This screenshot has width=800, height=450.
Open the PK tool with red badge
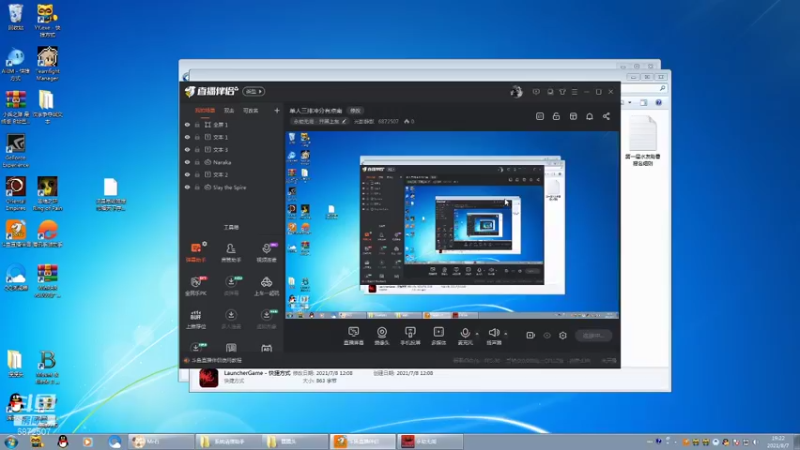pyautogui.click(x=196, y=286)
